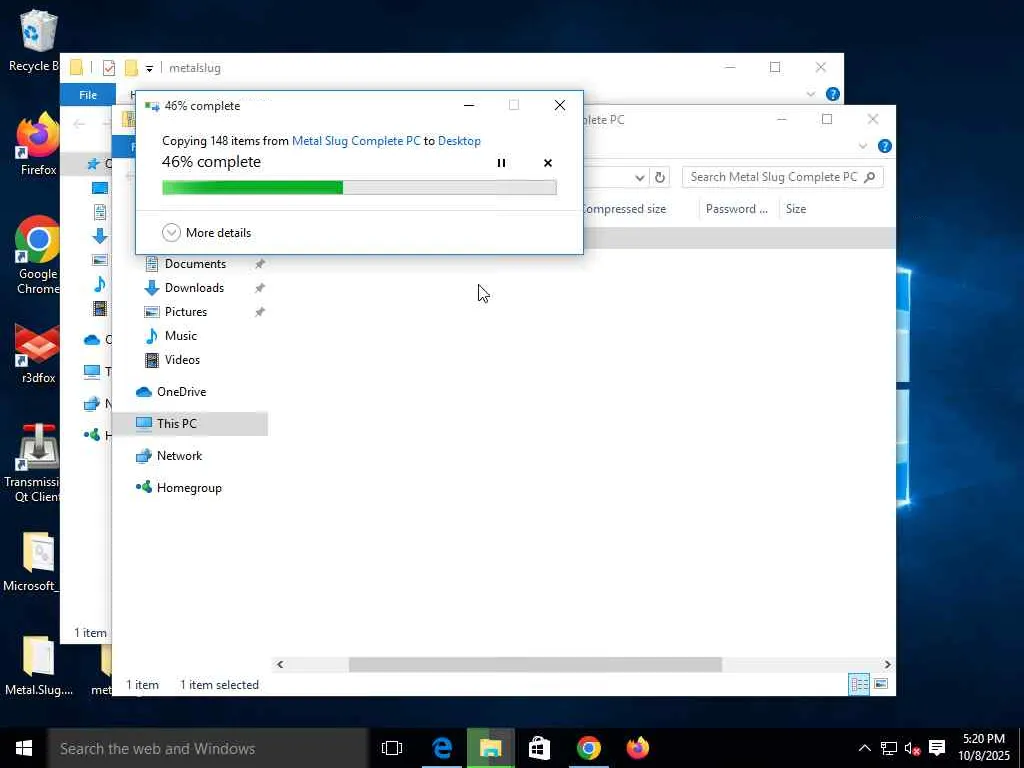
Task: Open Network in navigation pane
Action: point(179,456)
